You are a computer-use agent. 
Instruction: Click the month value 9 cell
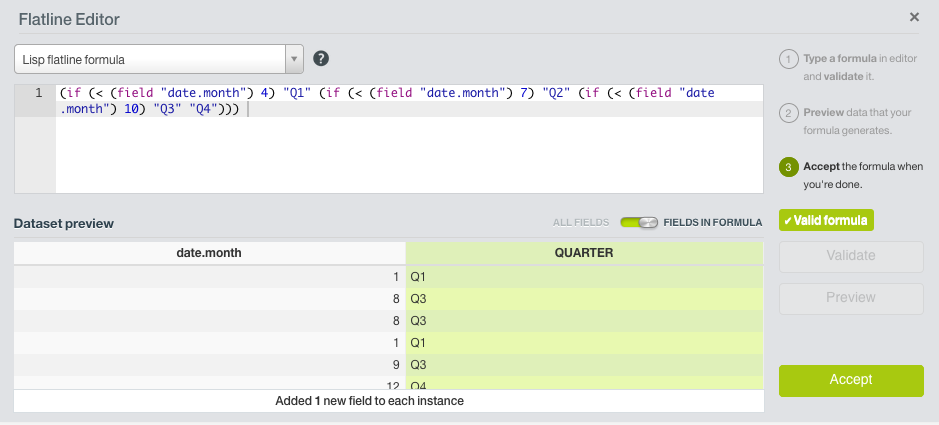pos(209,365)
